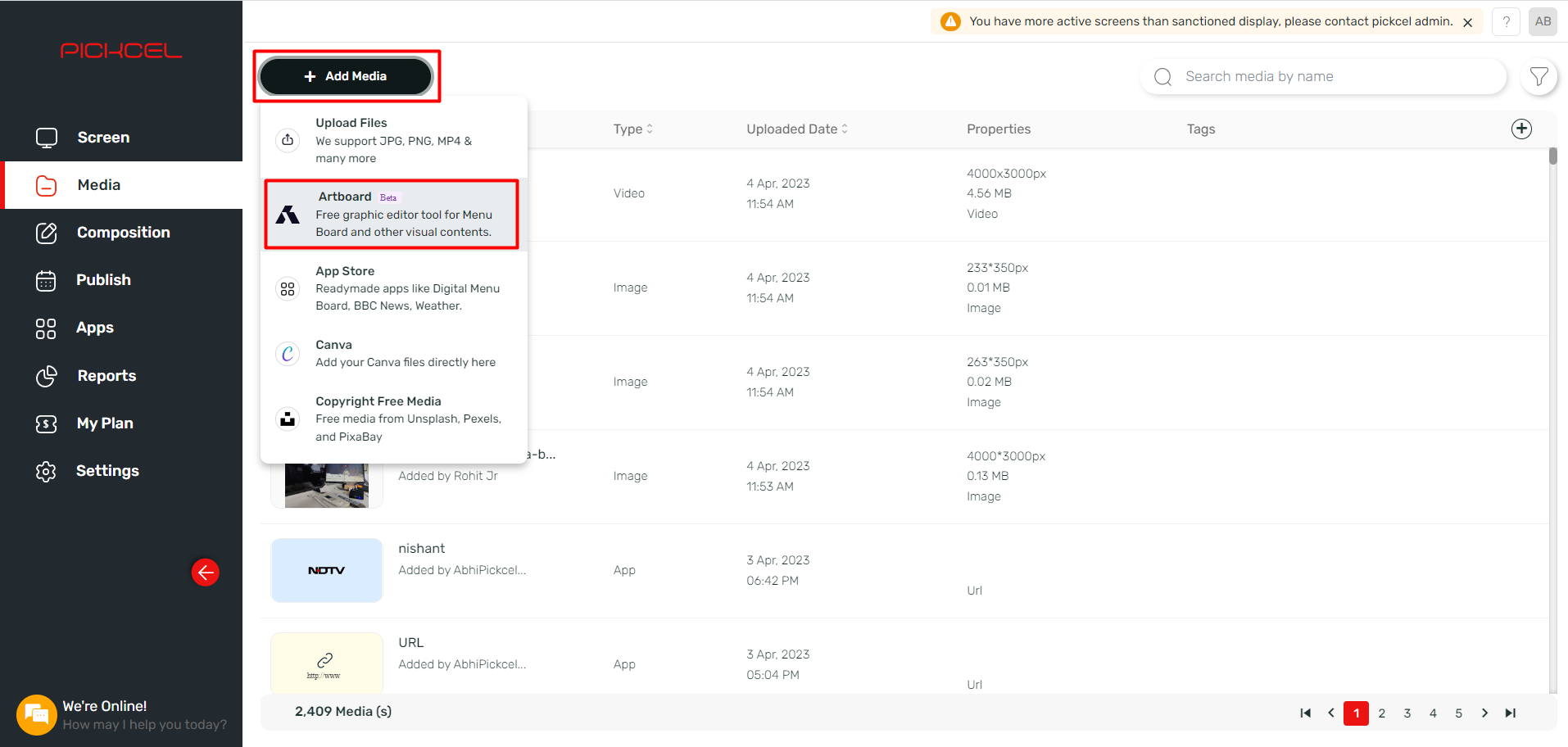This screenshot has height=747, width=1568.
Task: Jump to last page of media list
Action: [x=1510, y=713]
